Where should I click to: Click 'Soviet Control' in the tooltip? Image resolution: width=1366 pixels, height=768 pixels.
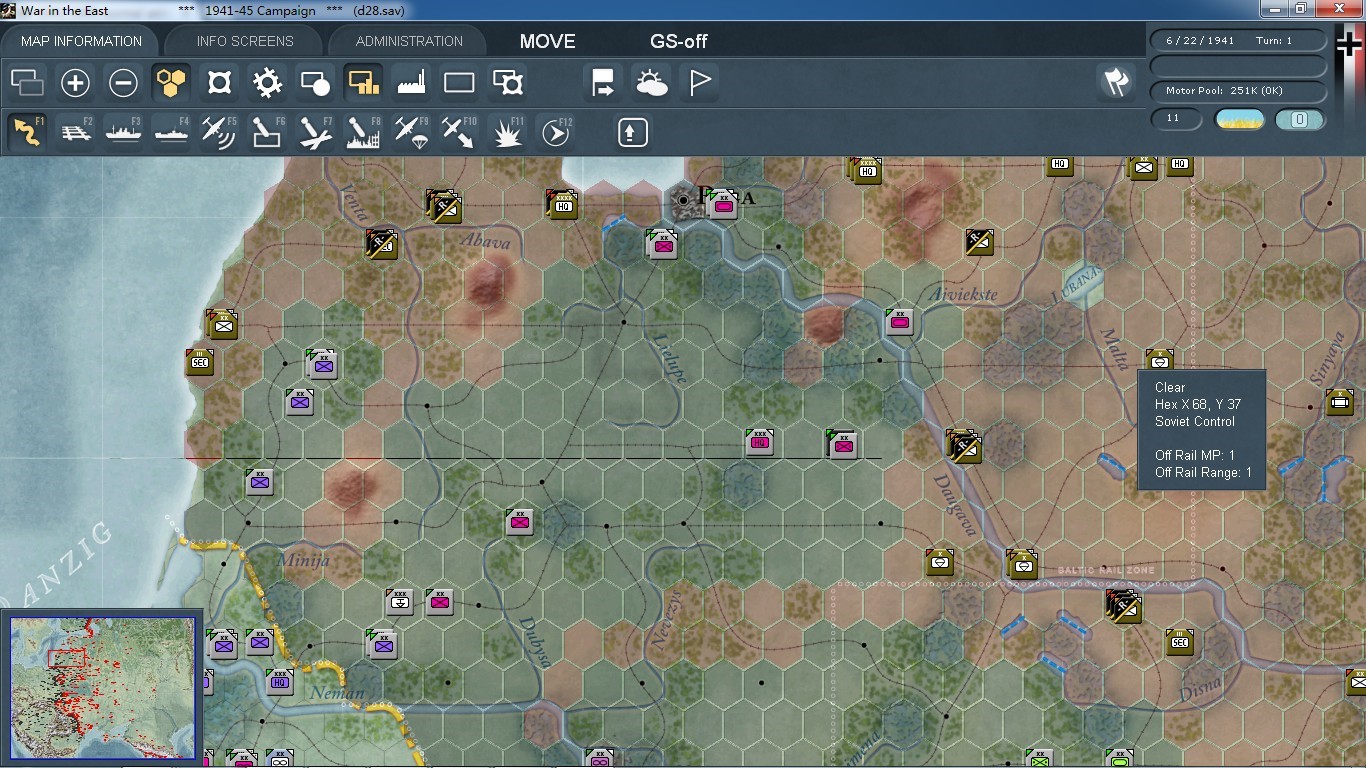pyautogui.click(x=1195, y=421)
